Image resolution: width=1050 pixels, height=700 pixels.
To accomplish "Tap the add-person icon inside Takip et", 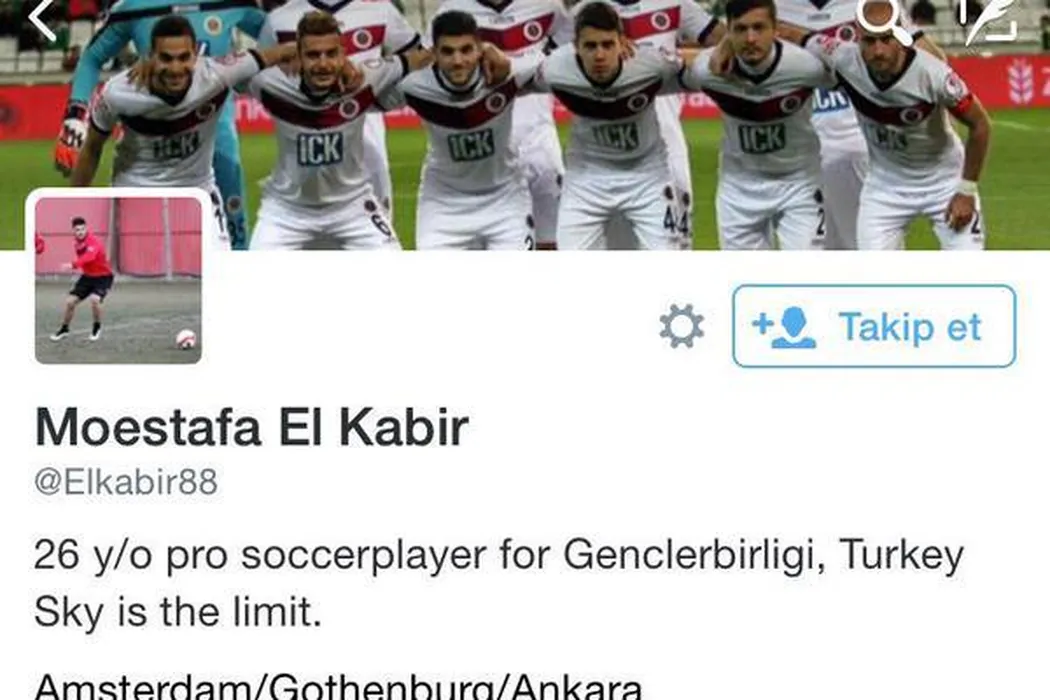I will (x=784, y=327).
